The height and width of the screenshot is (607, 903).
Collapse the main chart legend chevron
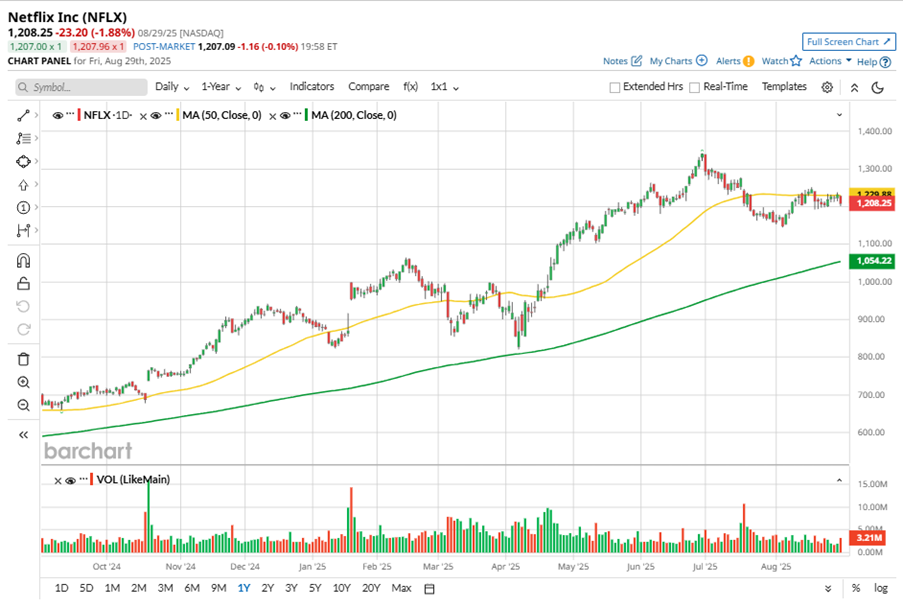[839, 115]
